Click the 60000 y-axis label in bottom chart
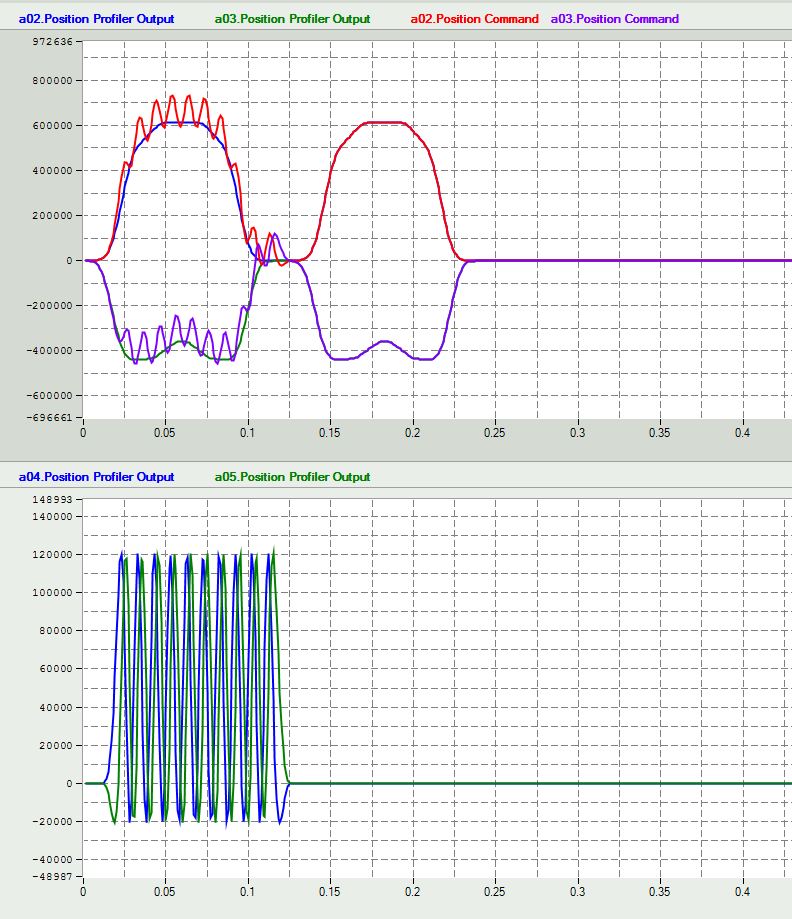Viewport: 792px width, 919px height. (55, 669)
